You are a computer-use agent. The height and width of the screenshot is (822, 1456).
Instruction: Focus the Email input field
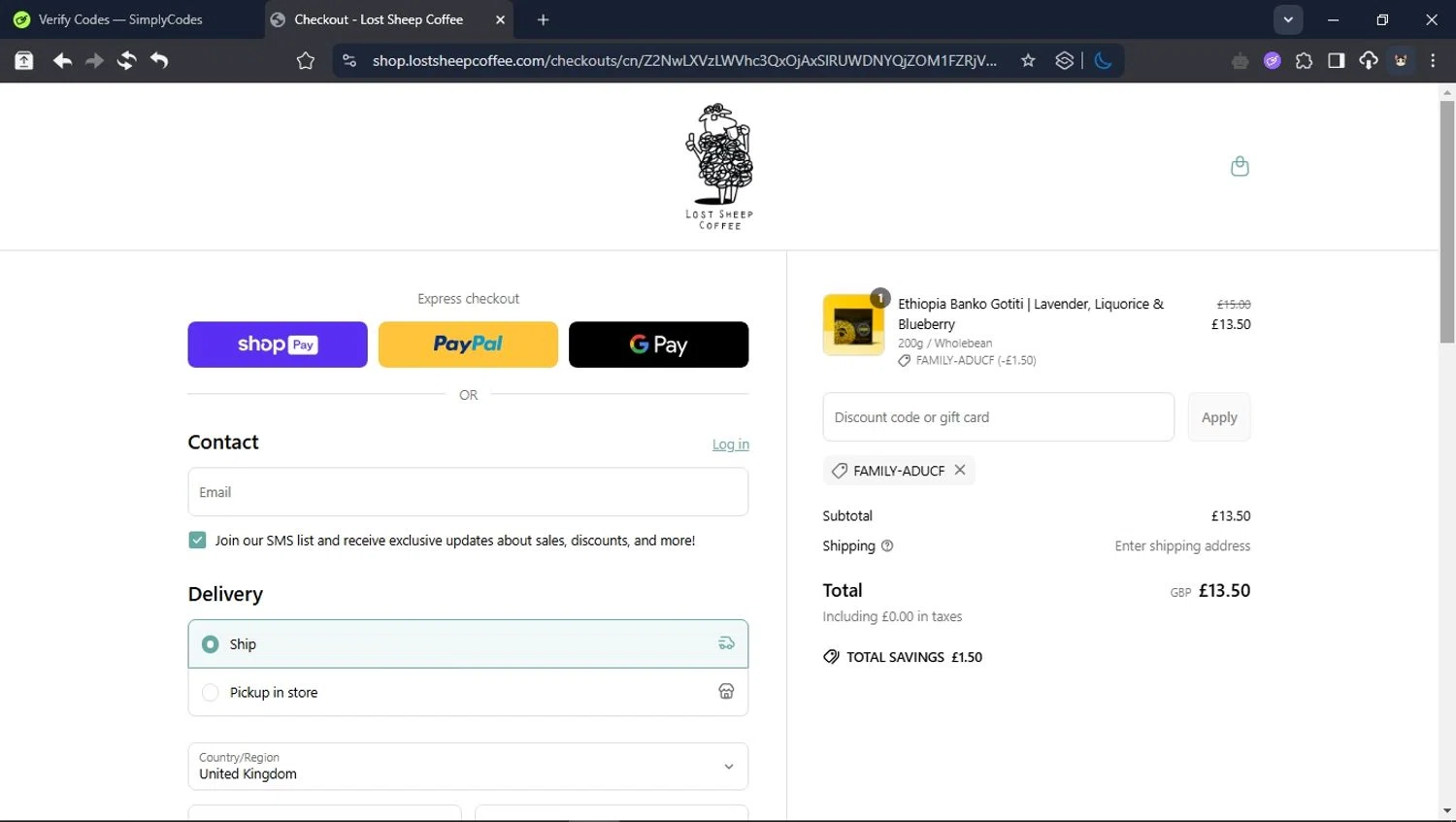click(468, 492)
